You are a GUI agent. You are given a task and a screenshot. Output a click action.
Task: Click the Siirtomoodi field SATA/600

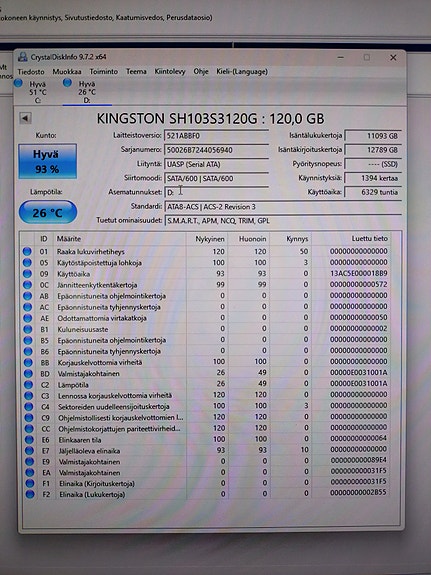point(216,178)
